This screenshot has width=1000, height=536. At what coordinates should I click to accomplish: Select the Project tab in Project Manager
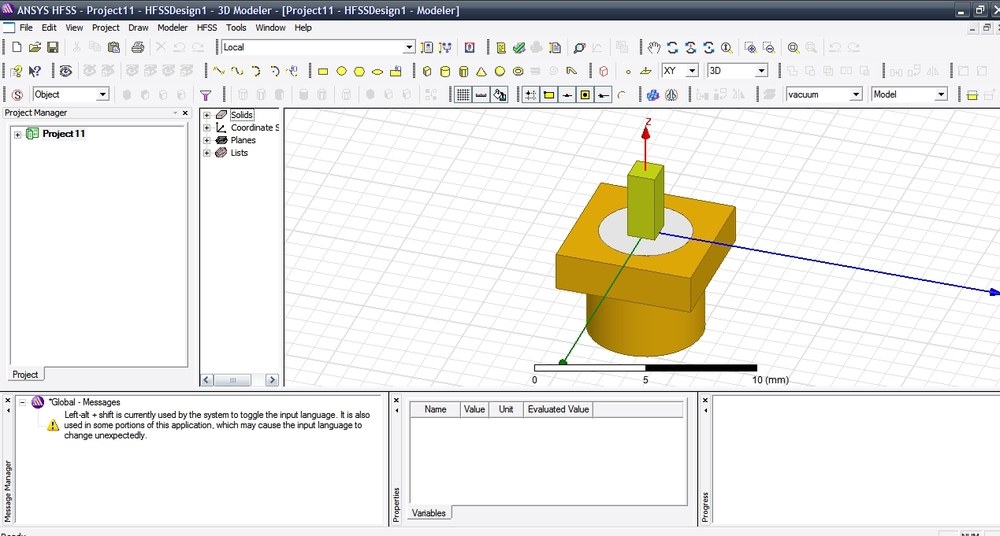pyautogui.click(x=26, y=375)
